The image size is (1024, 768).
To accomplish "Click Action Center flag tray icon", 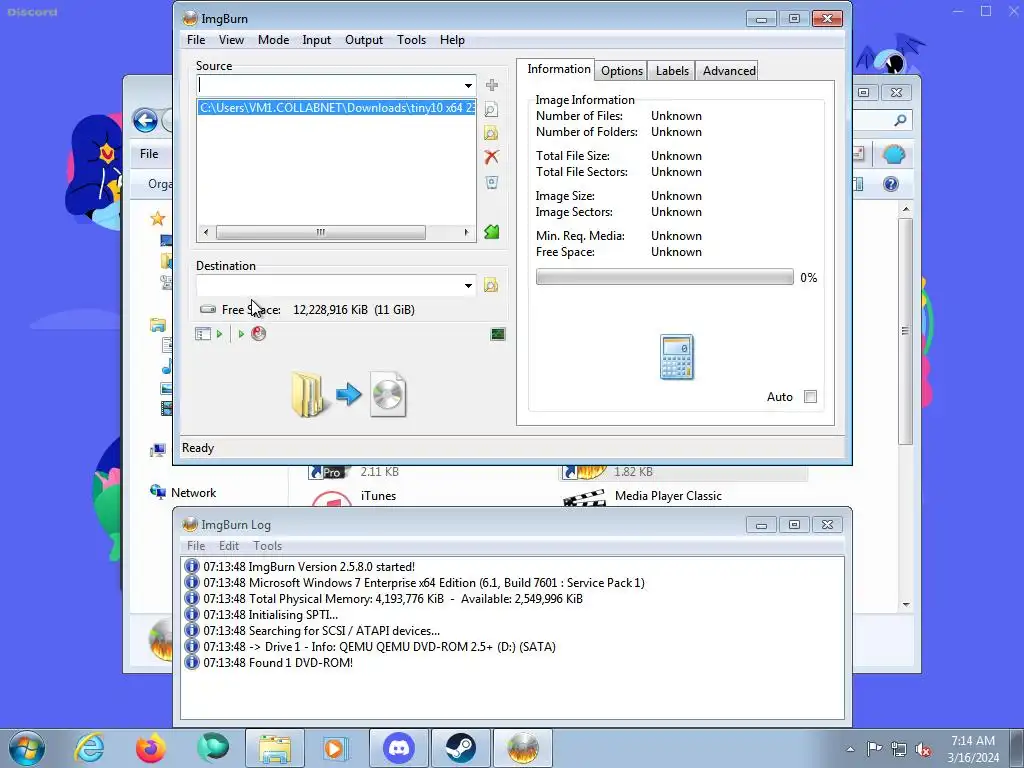I will coord(874,749).
